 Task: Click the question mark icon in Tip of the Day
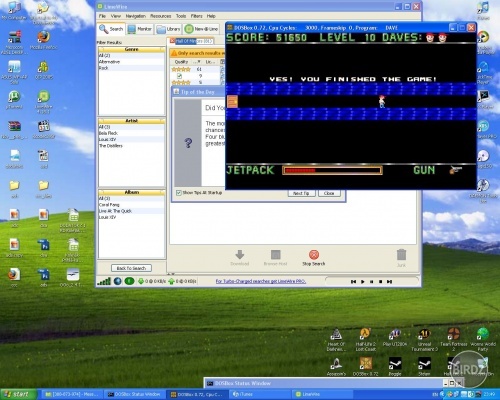(x=188, y=143)
